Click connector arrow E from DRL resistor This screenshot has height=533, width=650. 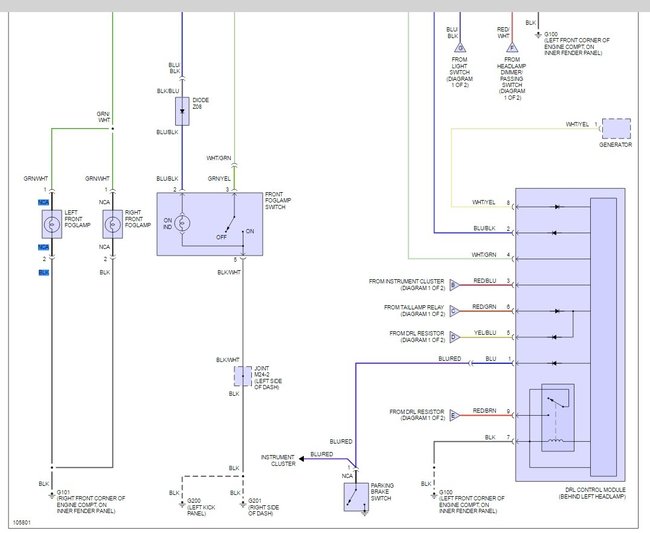pyautogui.click(x=454, y=415)
